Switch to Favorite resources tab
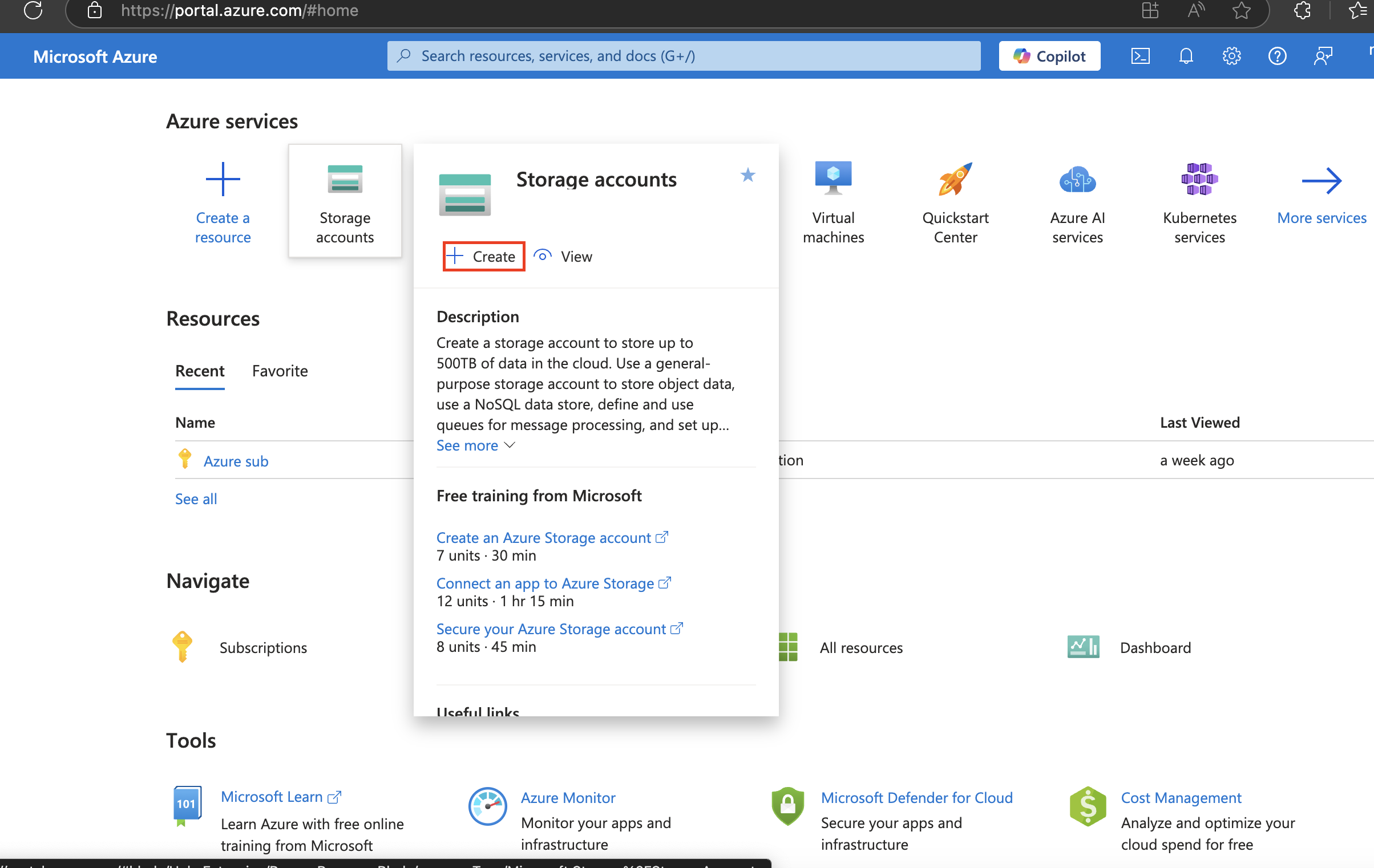 (280, 371)
